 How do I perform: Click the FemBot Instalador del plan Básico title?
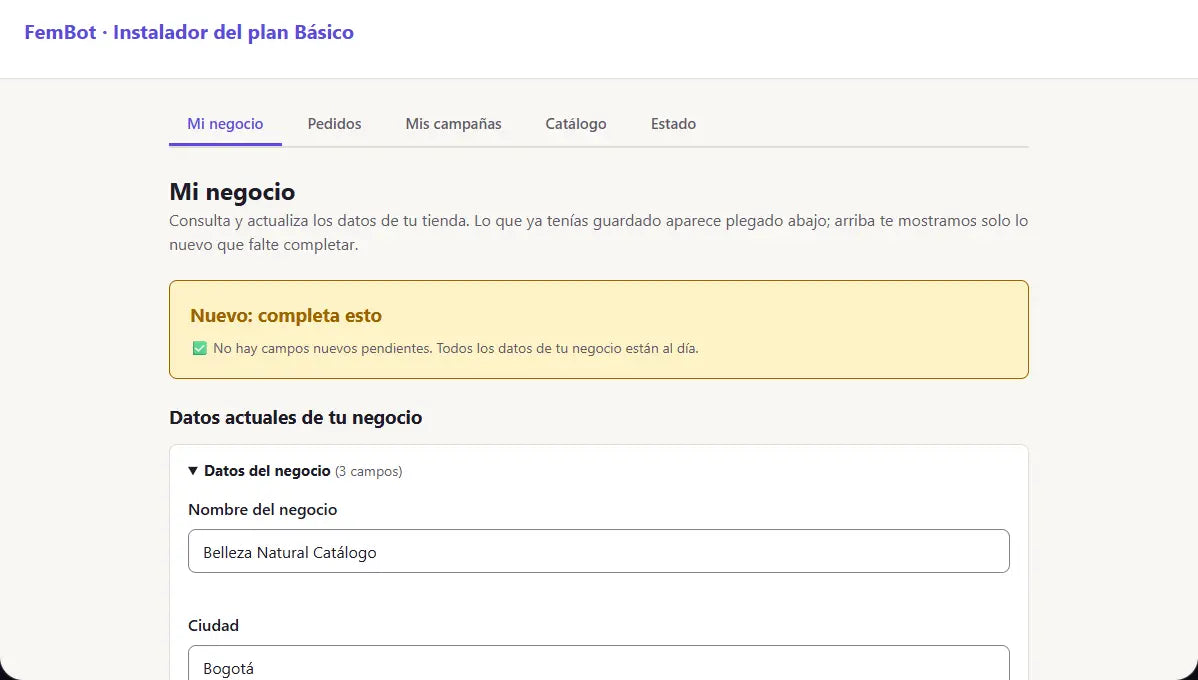(x=189, y=32)
